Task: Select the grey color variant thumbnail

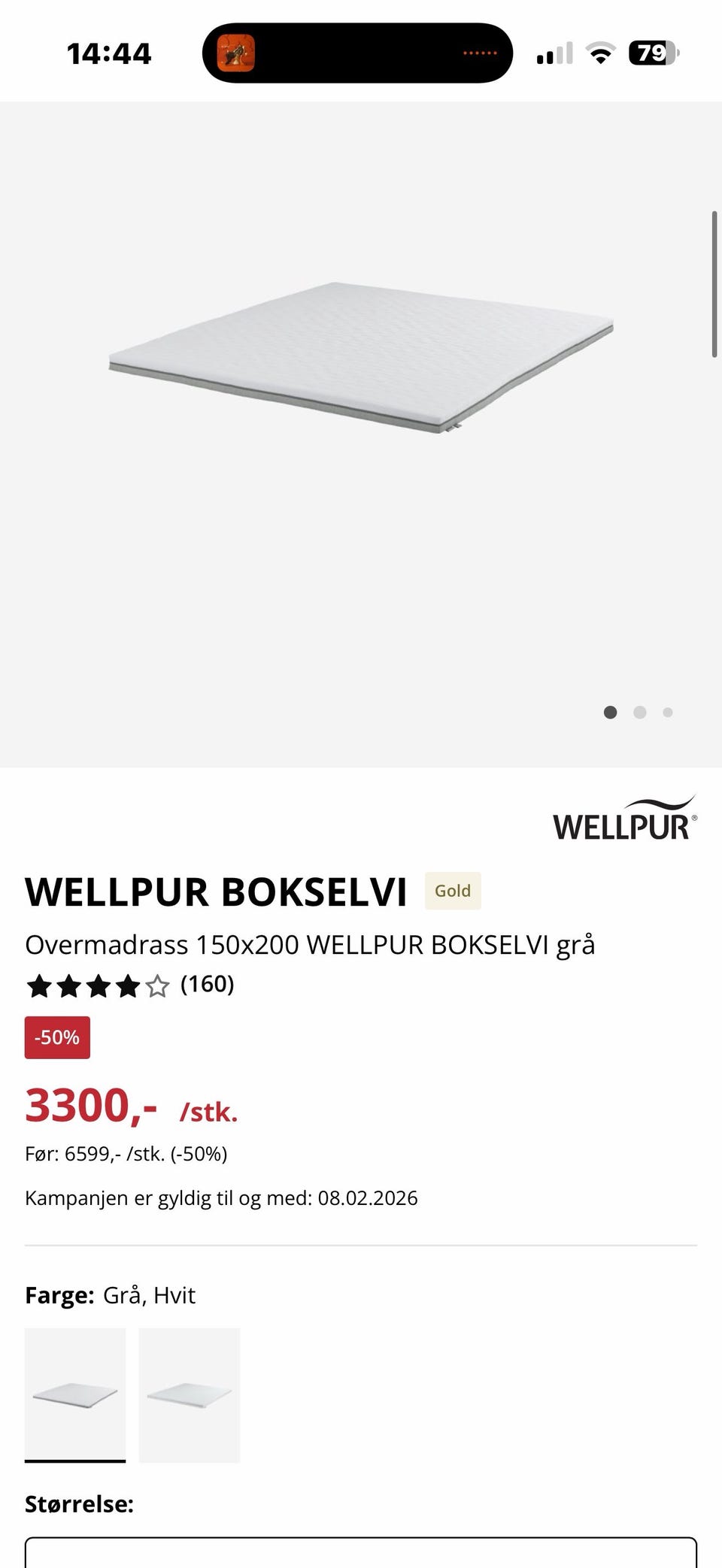Action: [75, 1395]
